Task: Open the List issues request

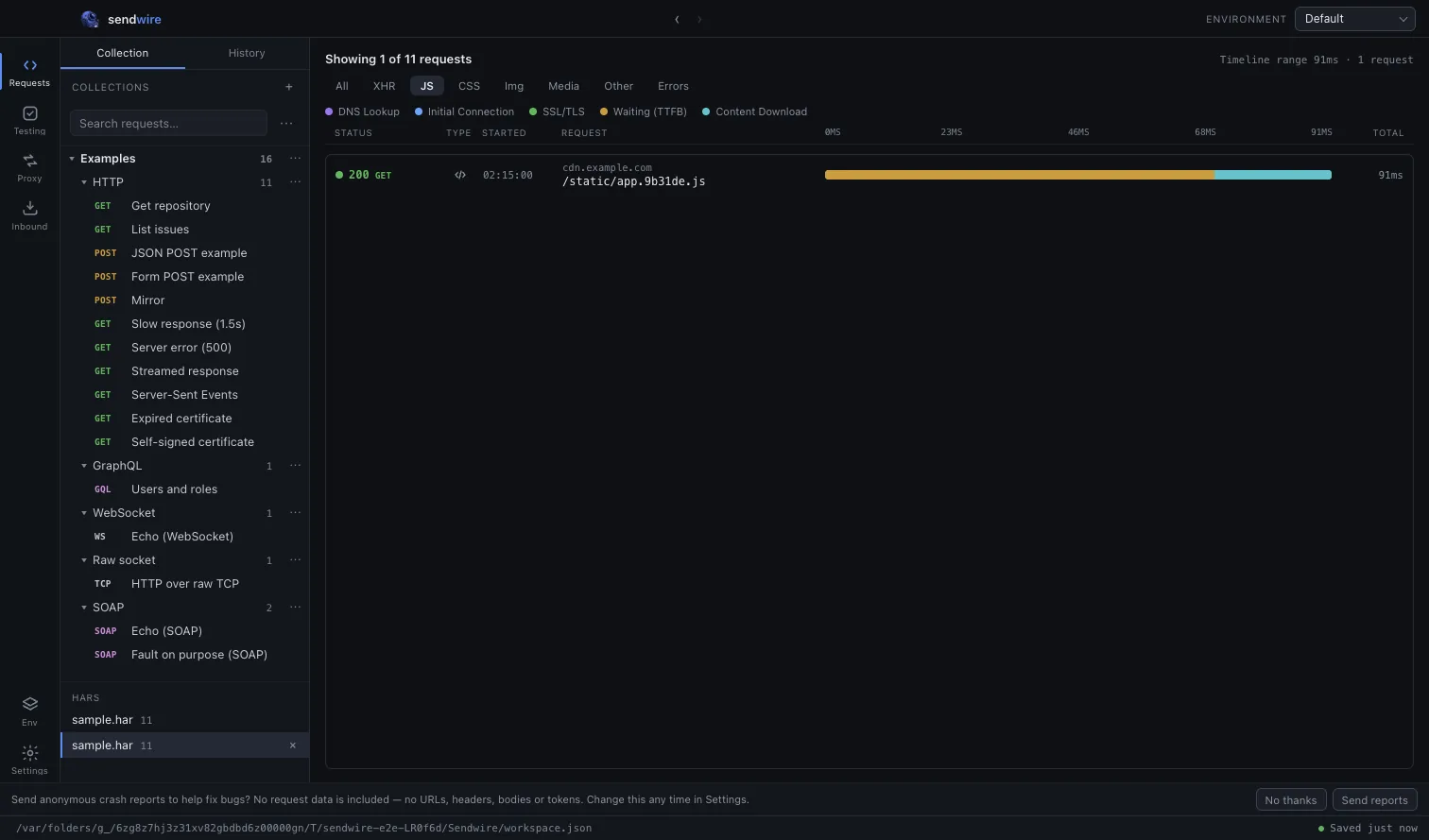Action: (185, 229)
